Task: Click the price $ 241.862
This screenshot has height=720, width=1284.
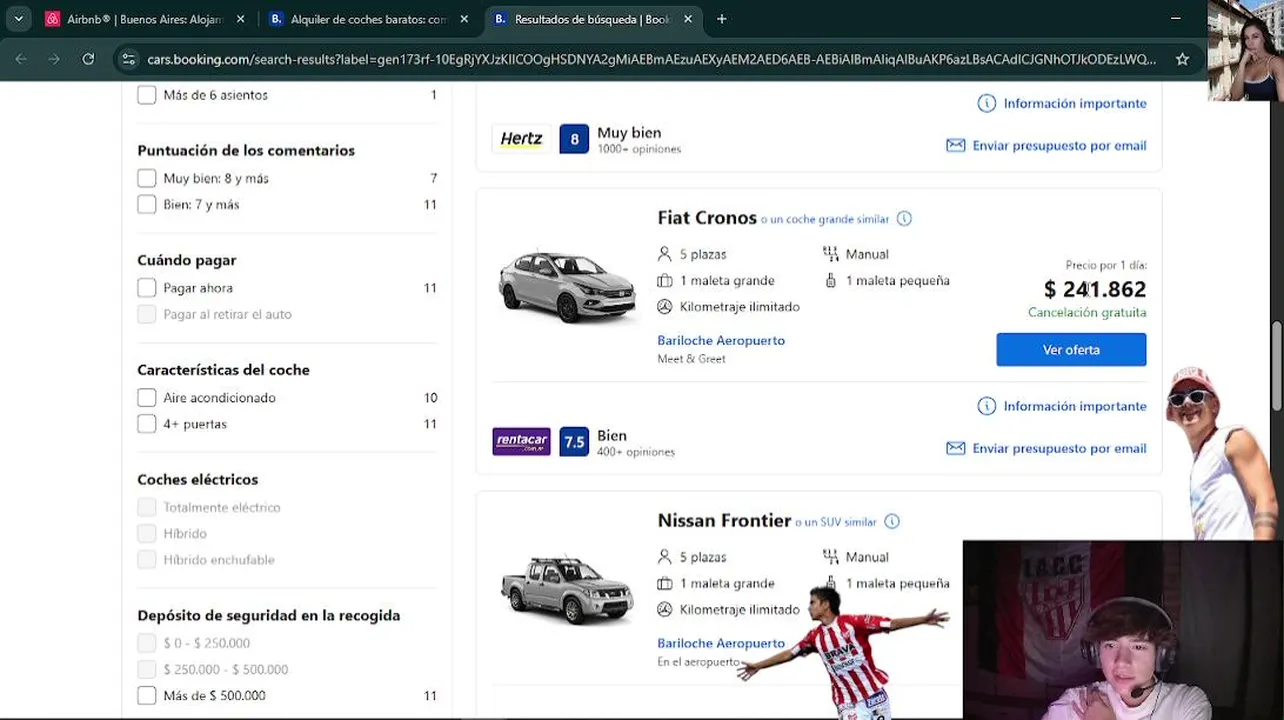Action: 1095,289
